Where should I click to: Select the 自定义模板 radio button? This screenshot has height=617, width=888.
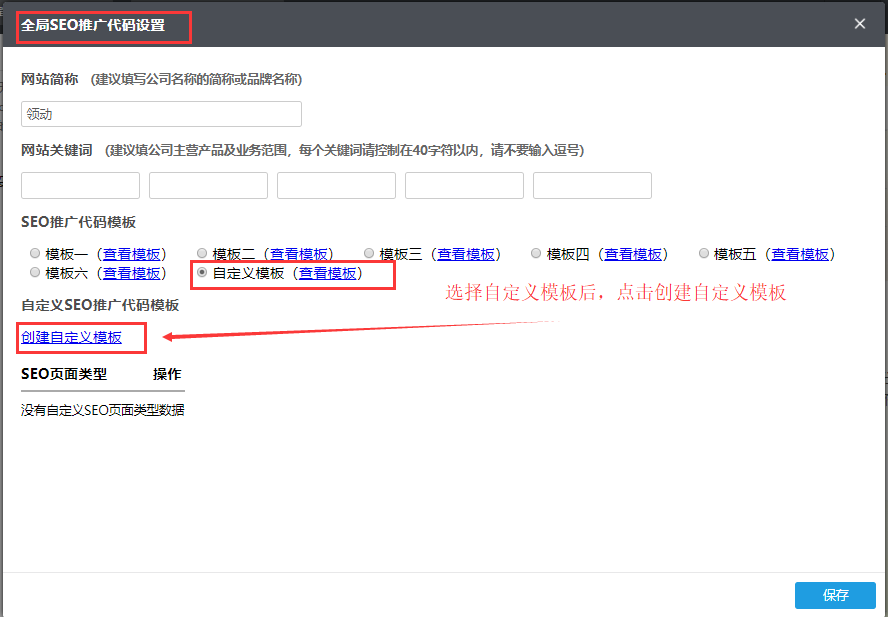(x=202, y=272)
